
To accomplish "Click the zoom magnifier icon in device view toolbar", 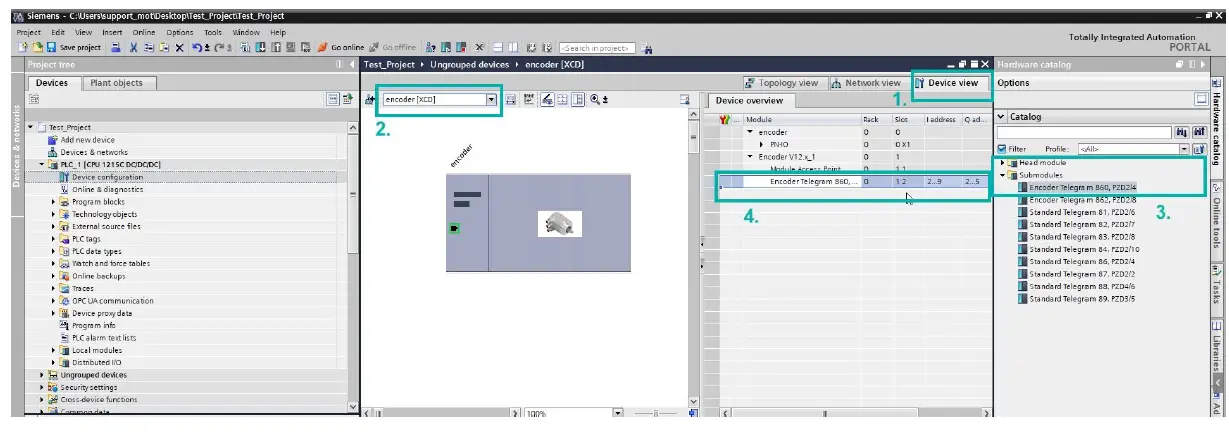I will pos(596,99).
